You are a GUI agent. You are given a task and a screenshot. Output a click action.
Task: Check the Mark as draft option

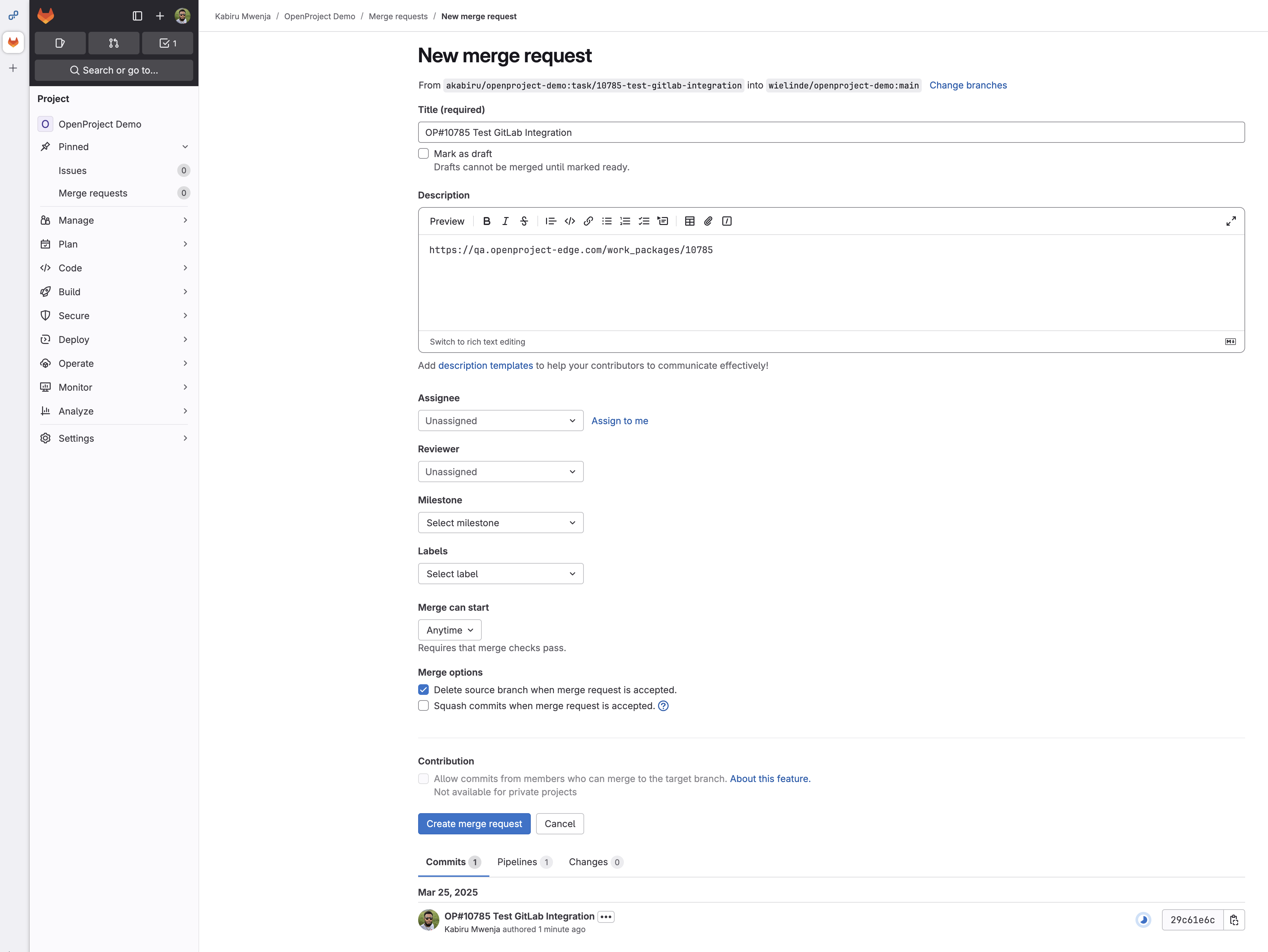tap(423, 153)
